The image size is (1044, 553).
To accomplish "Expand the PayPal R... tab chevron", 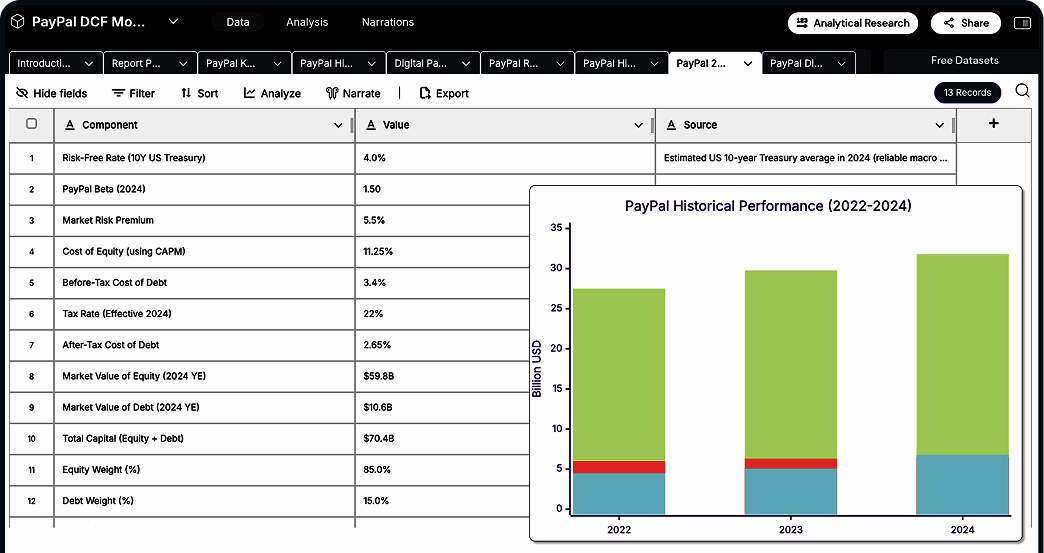I will pos(561,63).
